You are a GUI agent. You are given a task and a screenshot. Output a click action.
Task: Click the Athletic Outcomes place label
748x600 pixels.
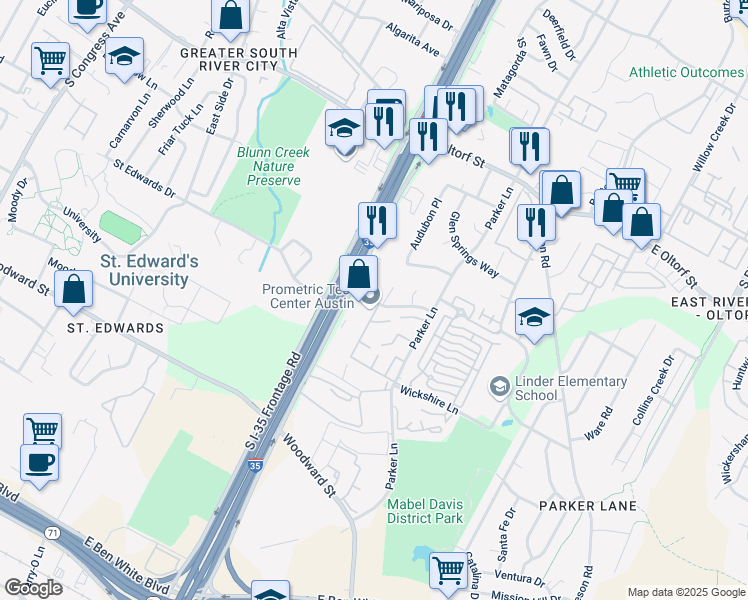pyautogui.click(x=686, y=72)
